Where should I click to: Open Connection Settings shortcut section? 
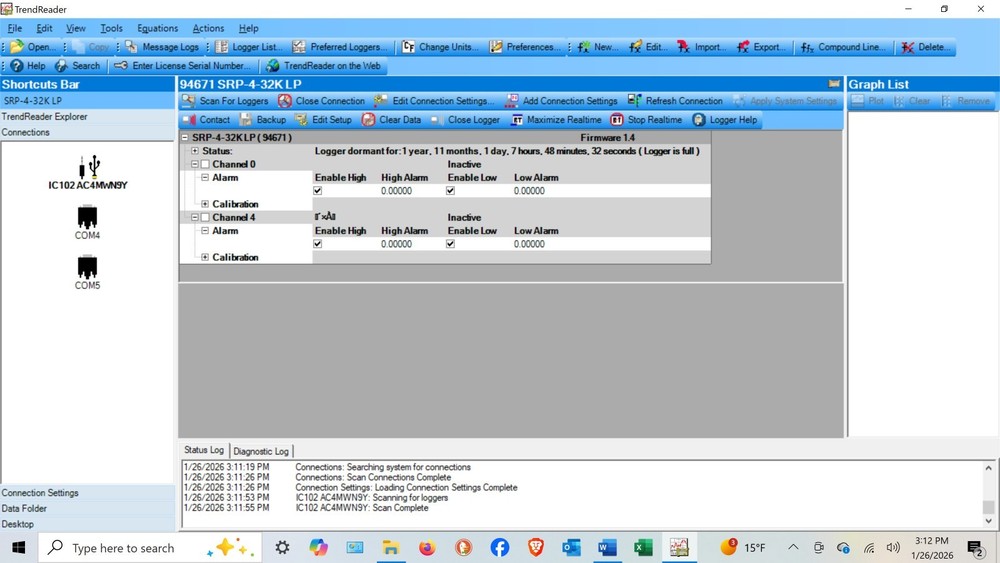[x=87, y=493]
